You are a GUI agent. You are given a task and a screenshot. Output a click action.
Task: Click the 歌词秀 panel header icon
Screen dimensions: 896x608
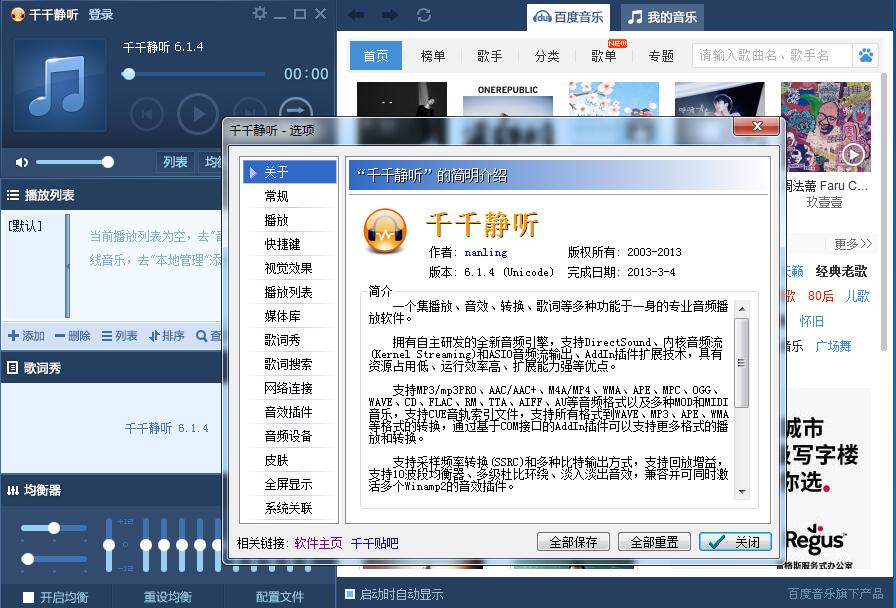click(12, 368)
